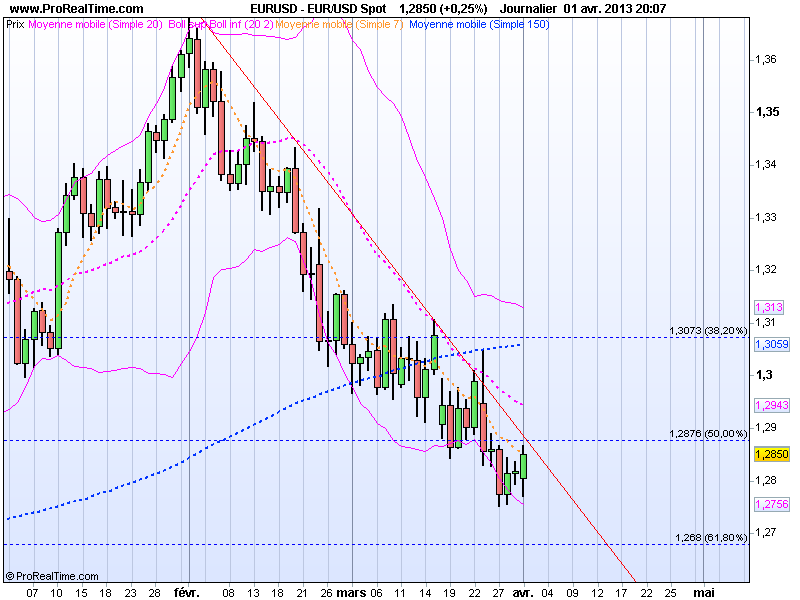
Task: Click the 1,29 price axis label
Action: point(766,428)
